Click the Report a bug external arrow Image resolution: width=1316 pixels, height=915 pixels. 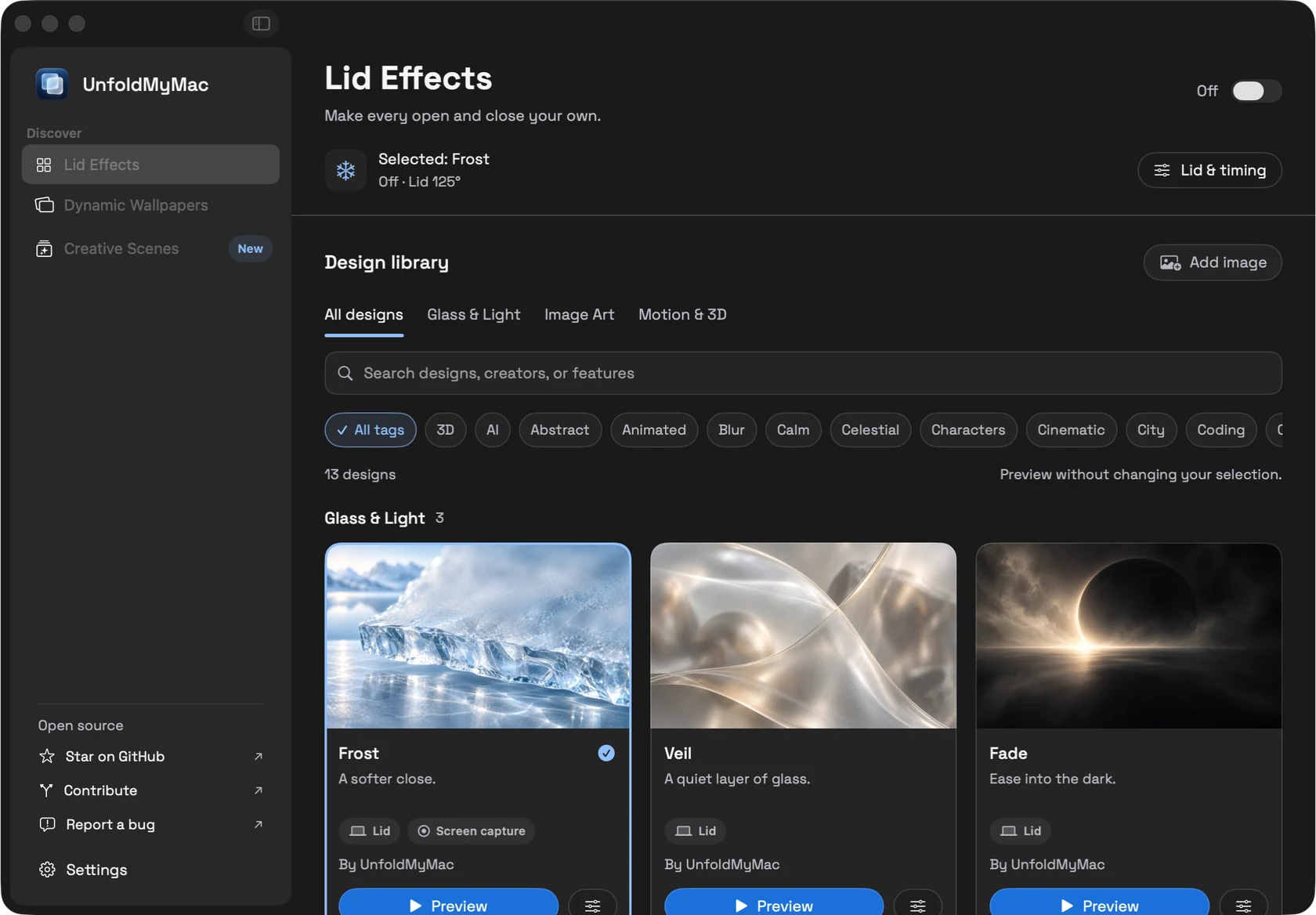[x=258, y=824]
